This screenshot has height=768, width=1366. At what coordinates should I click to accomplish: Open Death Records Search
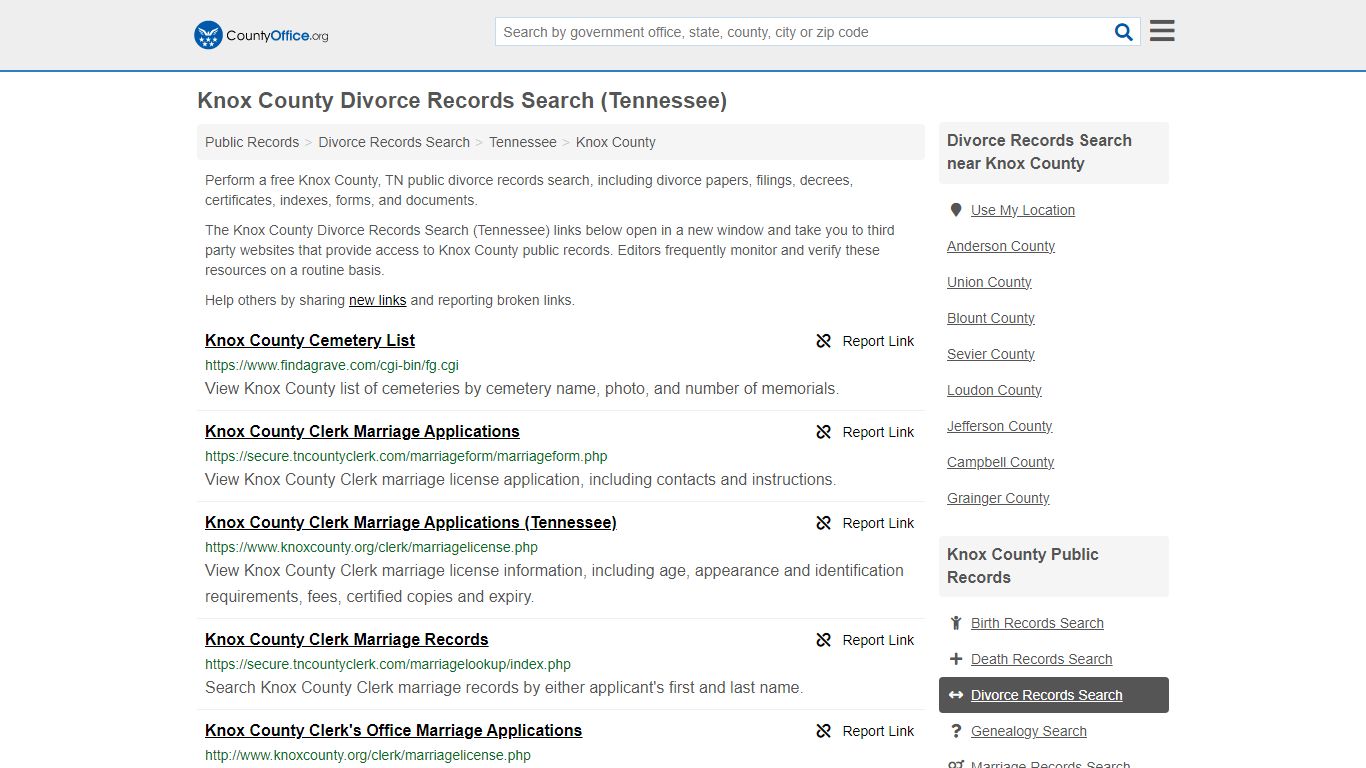click(x=1042, y=659)
